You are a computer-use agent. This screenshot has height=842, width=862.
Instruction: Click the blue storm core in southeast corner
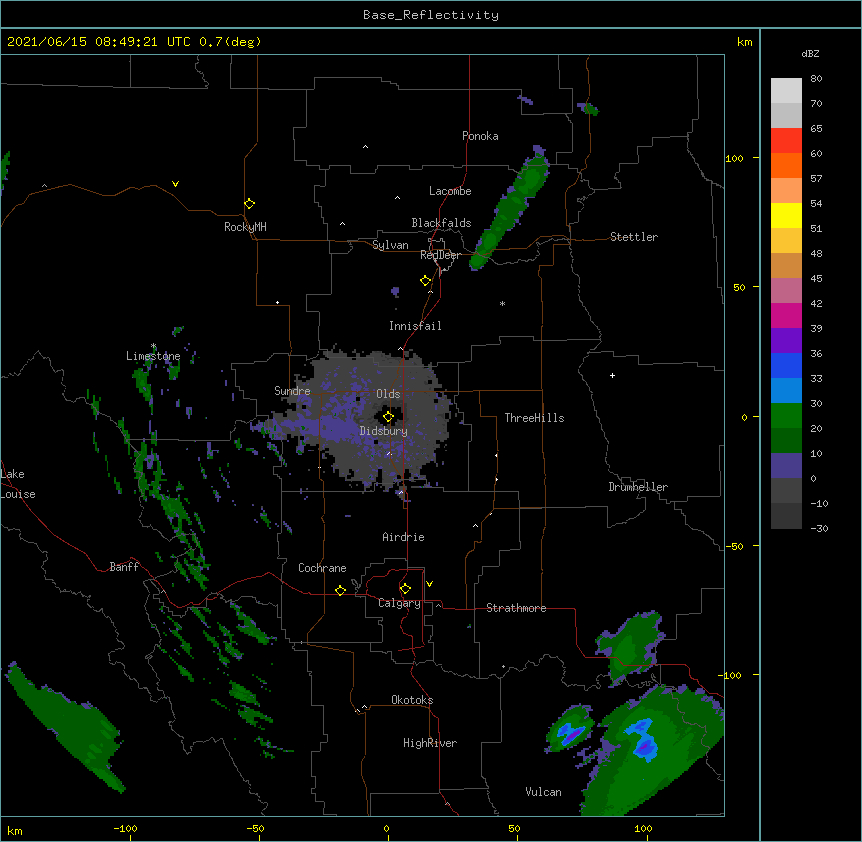pyautogui.click(x=644, y=740)
